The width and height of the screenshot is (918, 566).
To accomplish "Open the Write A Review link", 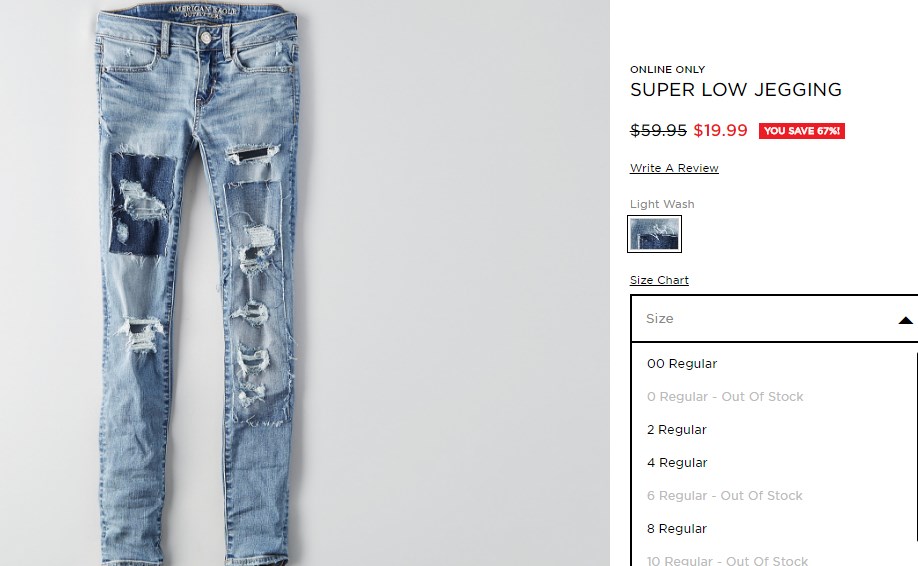I will [x=674, y=168].
